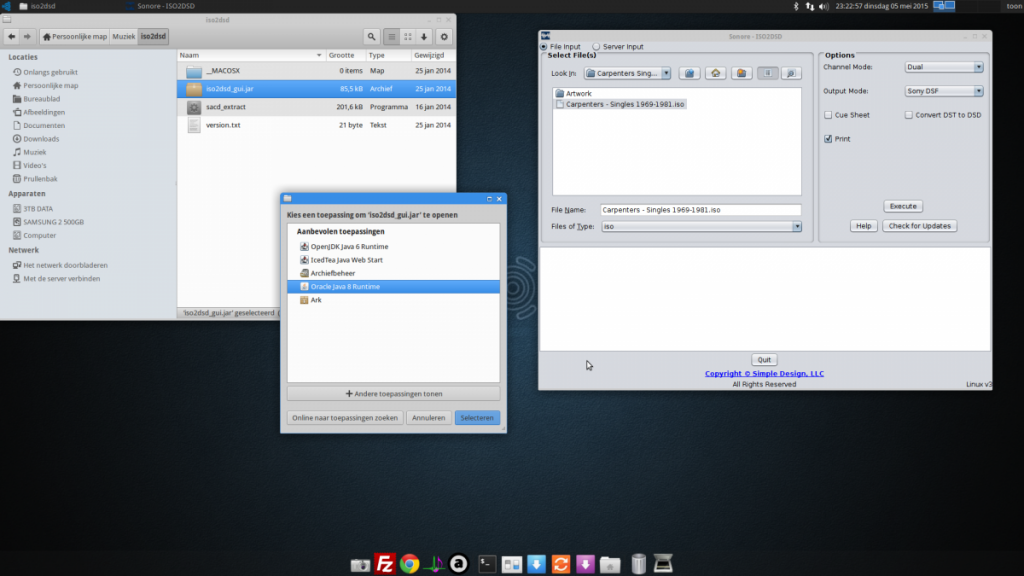Check Convert DST to DSD option
Screen dimensions: 1024x576
(x=909, y=115)
